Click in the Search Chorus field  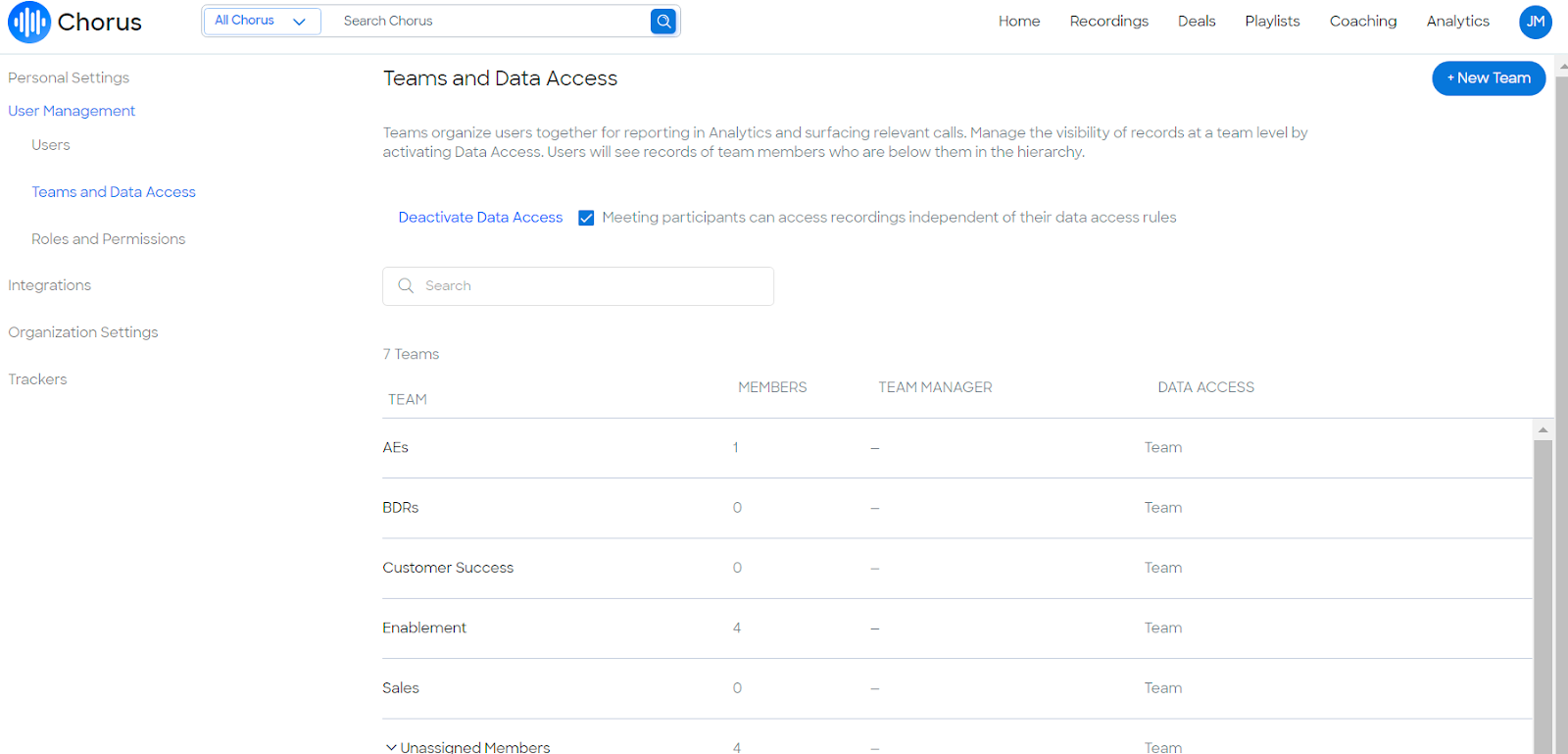(x=490, y=21)
